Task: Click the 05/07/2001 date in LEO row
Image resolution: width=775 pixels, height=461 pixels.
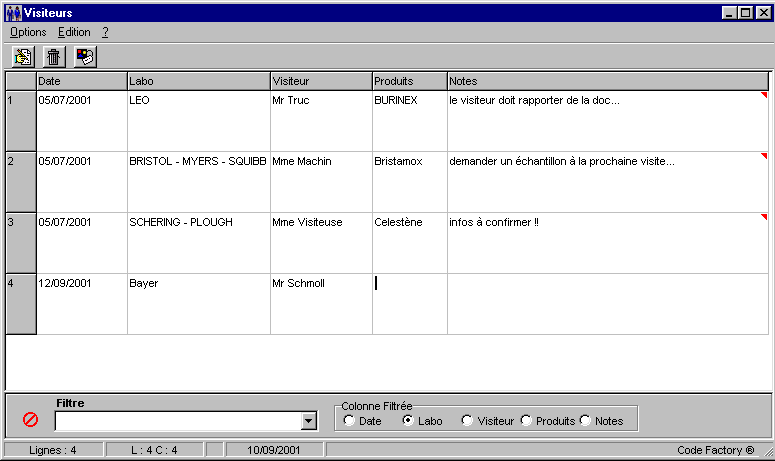Action: (82, 121)
